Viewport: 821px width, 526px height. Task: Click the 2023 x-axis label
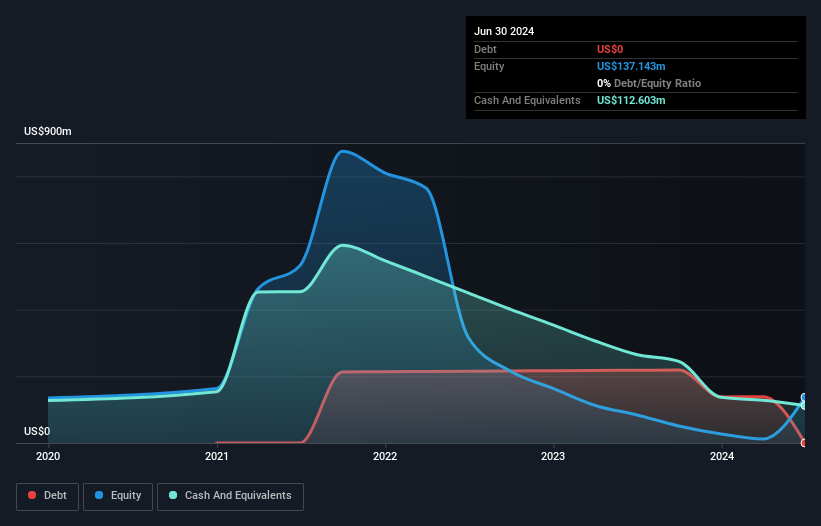tap(553, 456)
